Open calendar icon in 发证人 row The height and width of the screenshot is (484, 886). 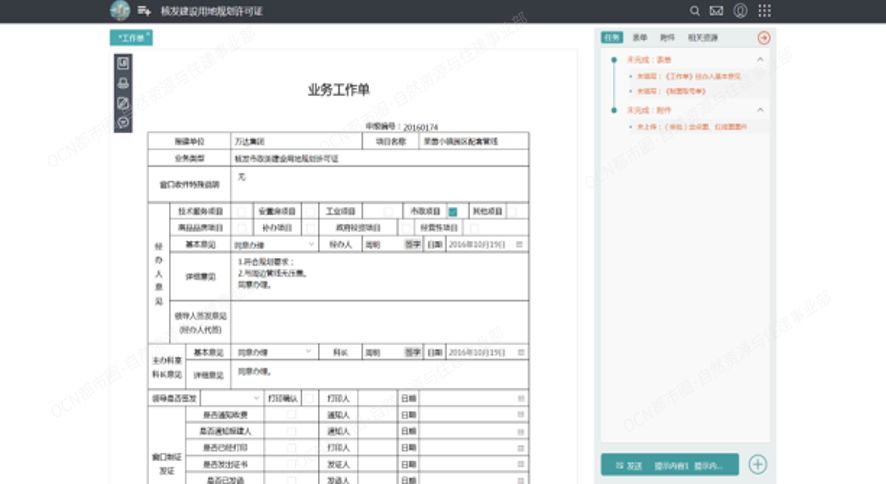click(x=521, y=464)
